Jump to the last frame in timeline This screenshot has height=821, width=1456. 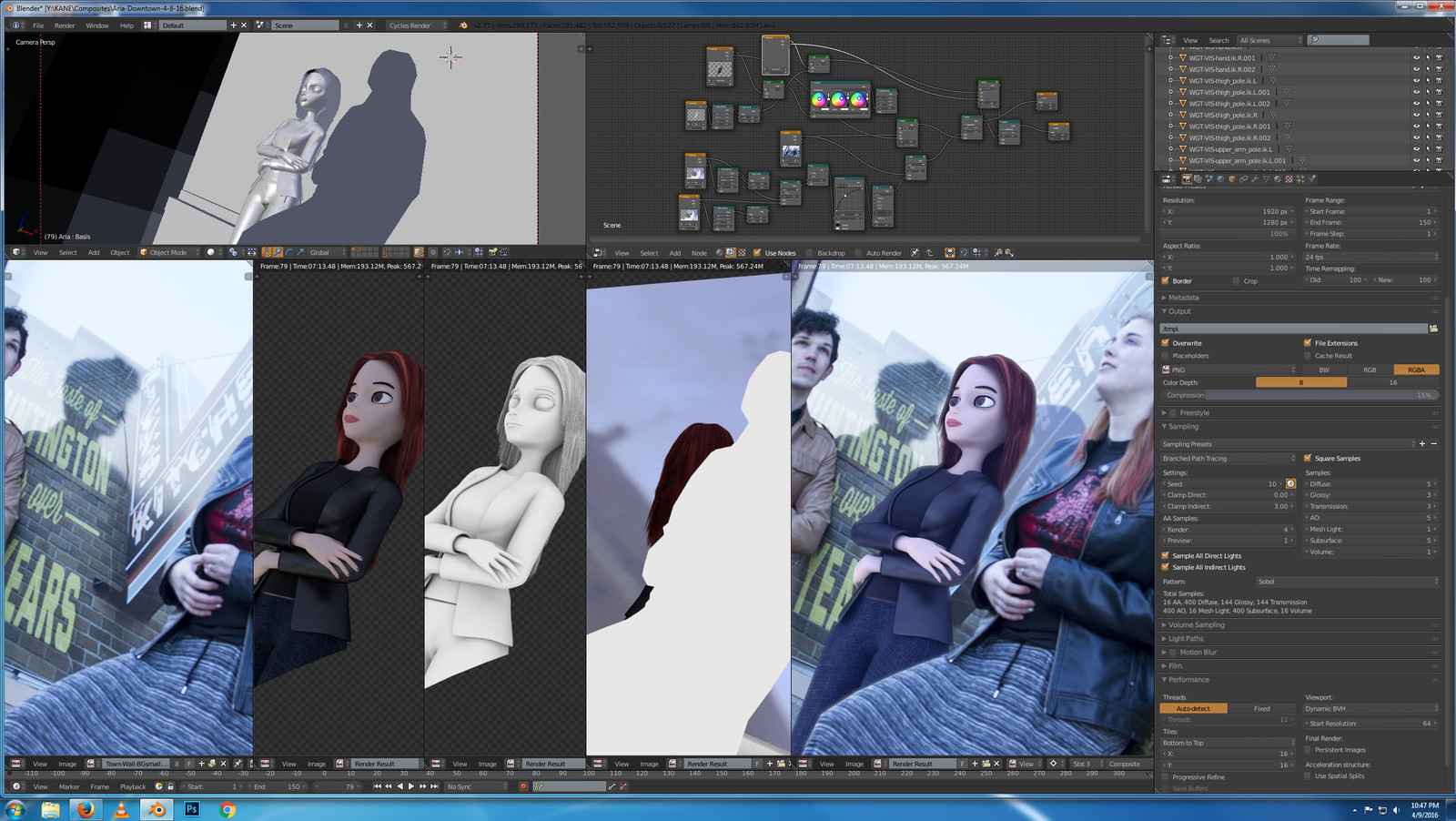(x=435, y=786)
